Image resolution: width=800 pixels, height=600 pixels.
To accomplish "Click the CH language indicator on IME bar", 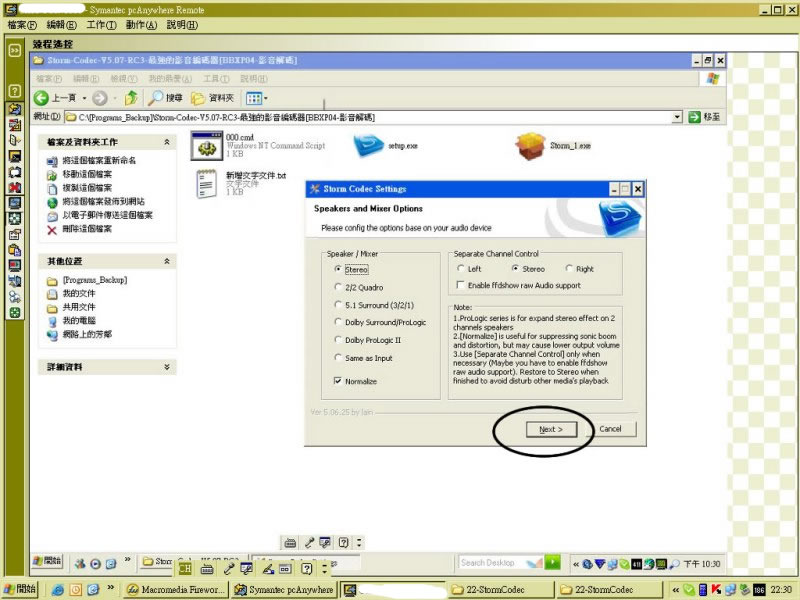I will click(x=185, y=568).
